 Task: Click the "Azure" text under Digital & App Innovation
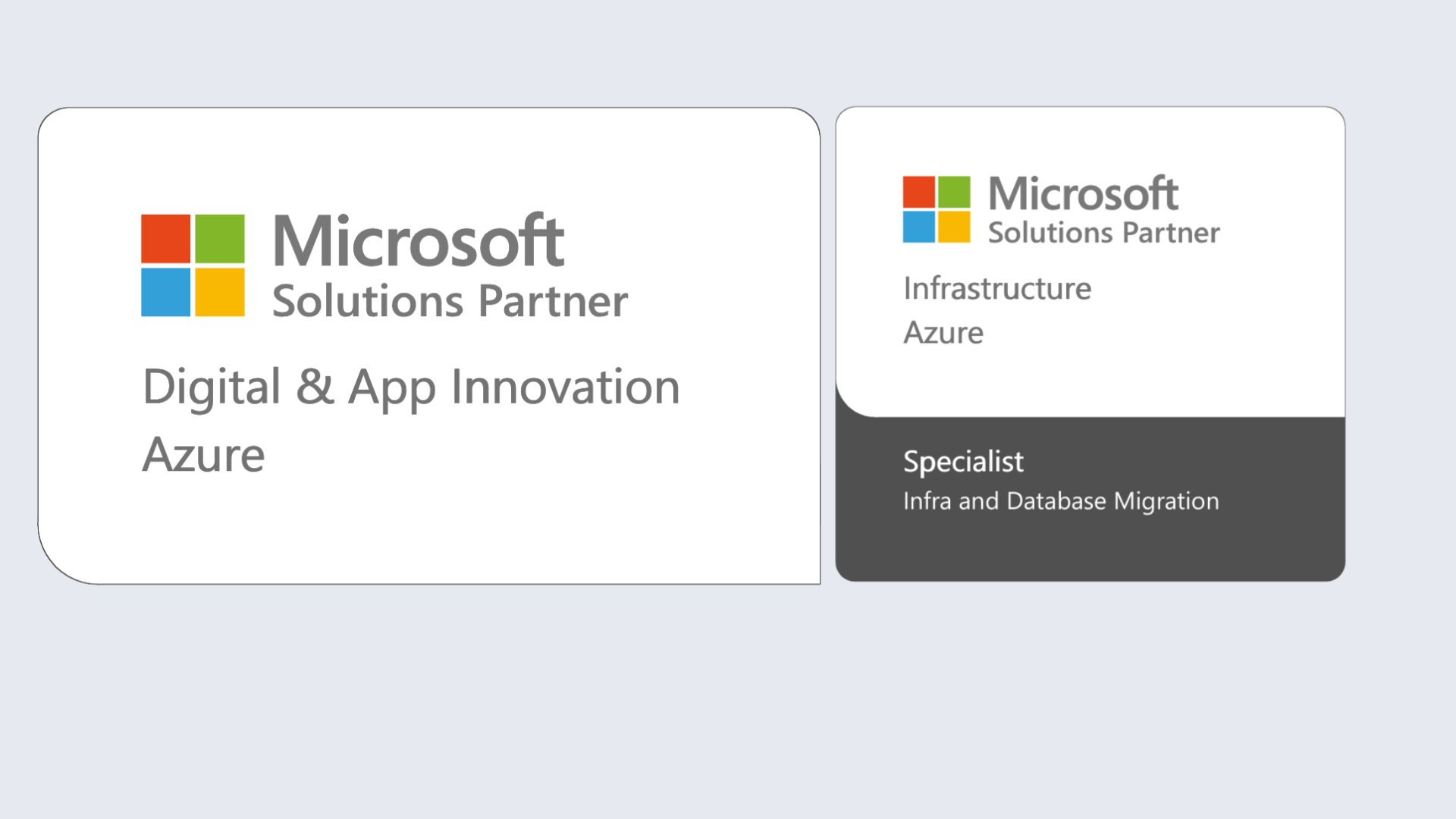click(x=203, y=455)
